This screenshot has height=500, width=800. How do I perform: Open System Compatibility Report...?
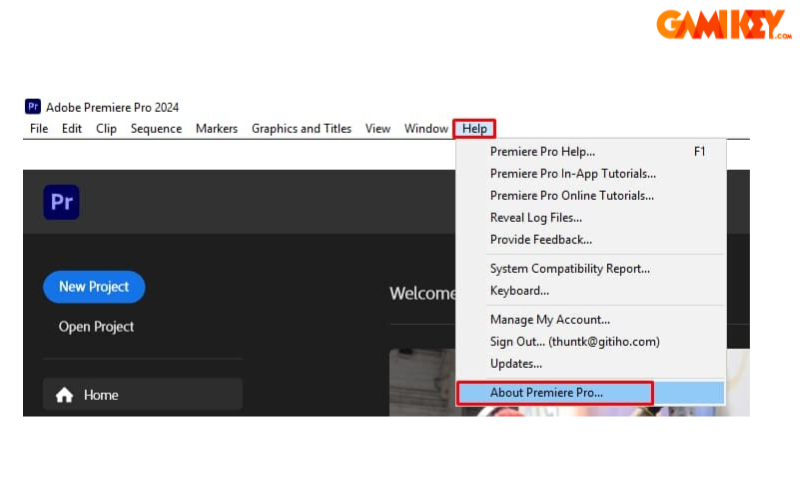pos(590,268)
